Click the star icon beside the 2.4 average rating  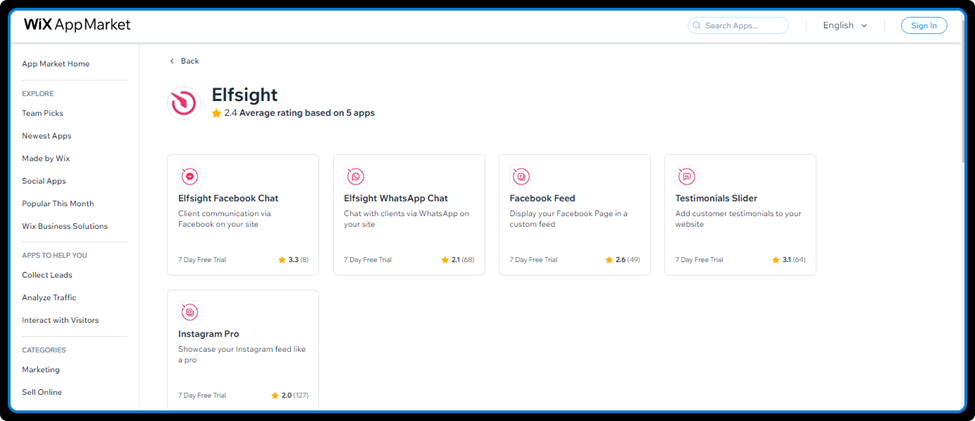pyautogui.click(x=216, y=113)
